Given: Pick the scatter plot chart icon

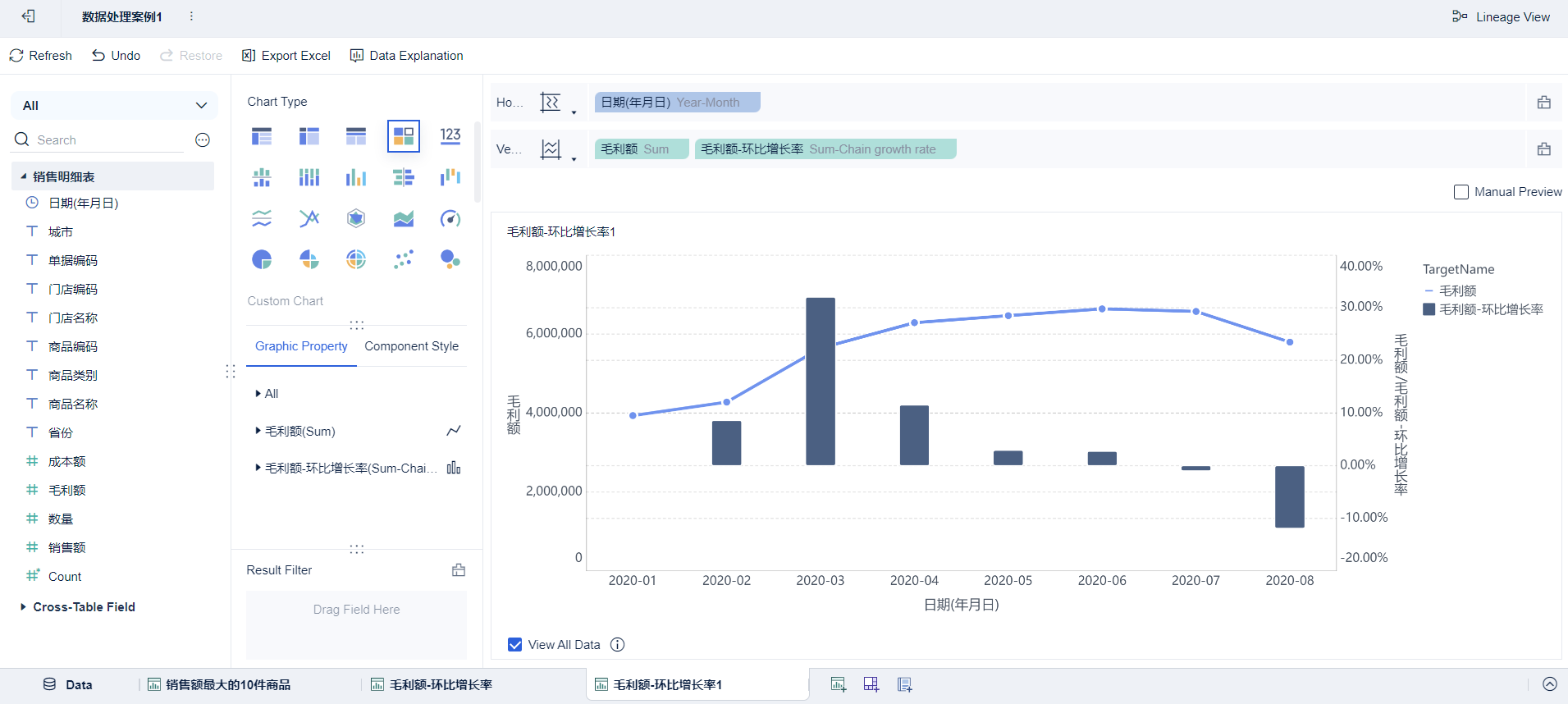Looking at the screenshot, I should point(403,260).
